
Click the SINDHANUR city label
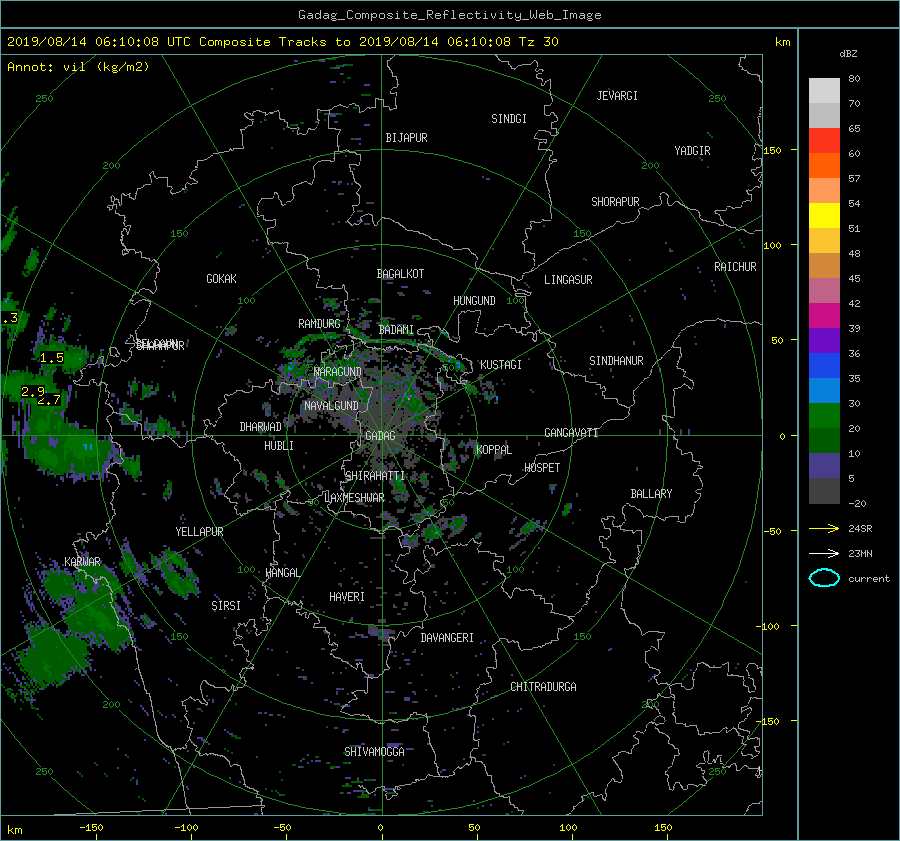[616, 361]
